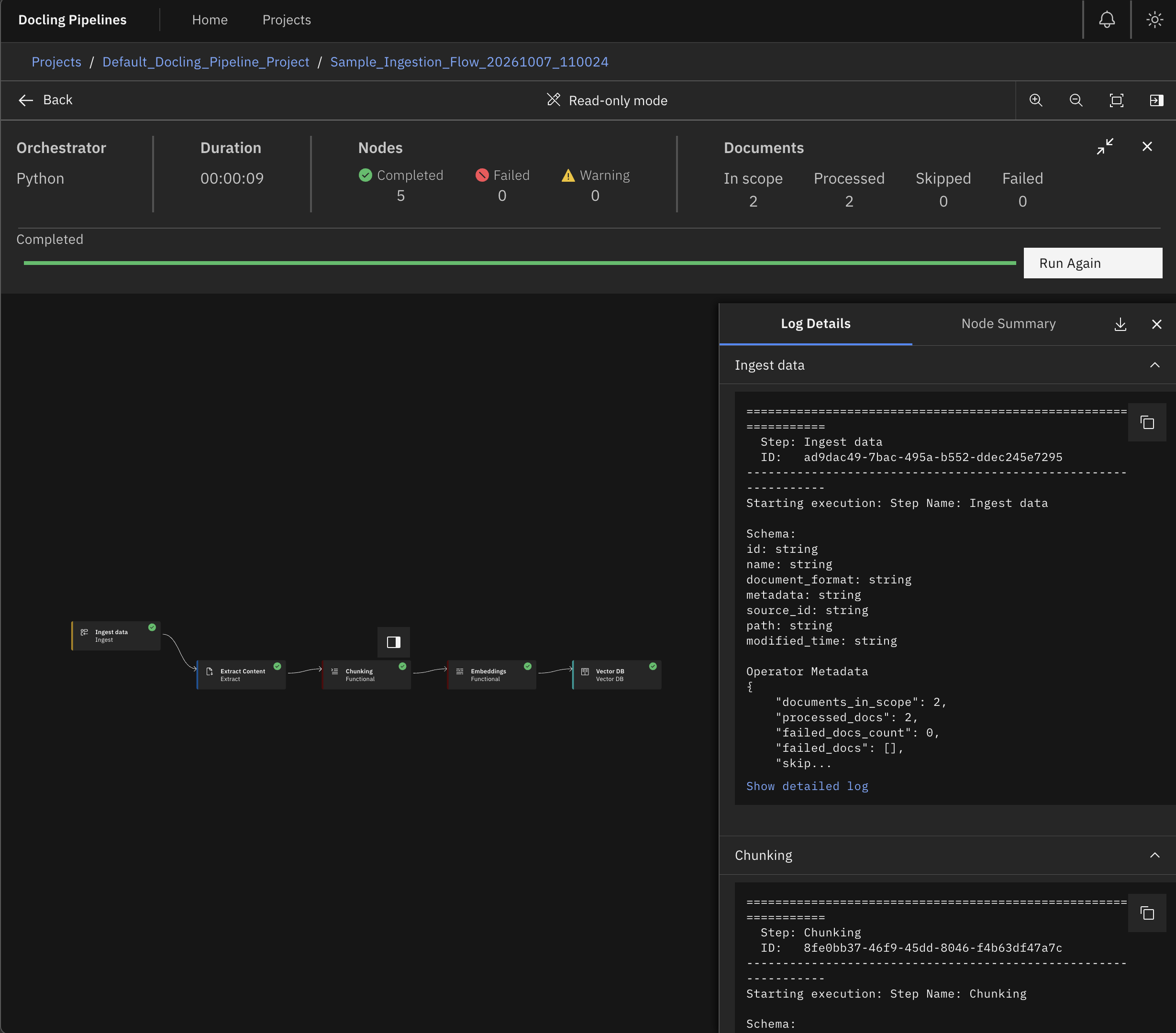Collapse the run summary with arrows icon
This screenshot has height=1033, width=1176.
[1105, 147]
